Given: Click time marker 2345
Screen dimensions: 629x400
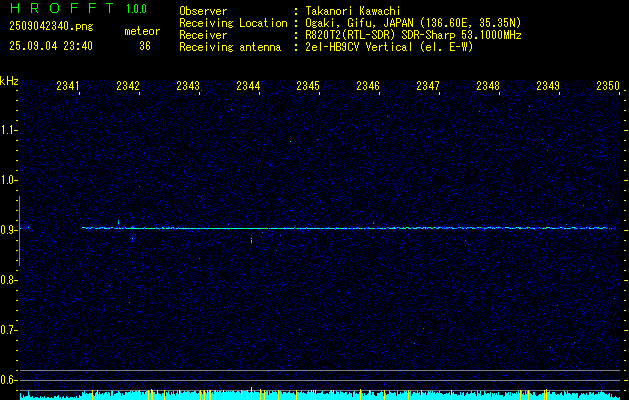Looking at the screenshot, I should click(x=308, y=85).
